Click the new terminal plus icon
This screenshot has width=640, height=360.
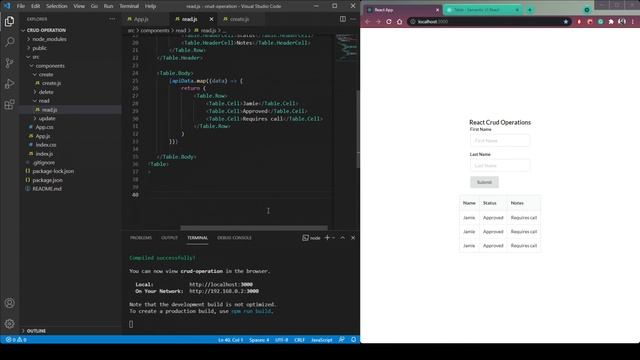327,238
